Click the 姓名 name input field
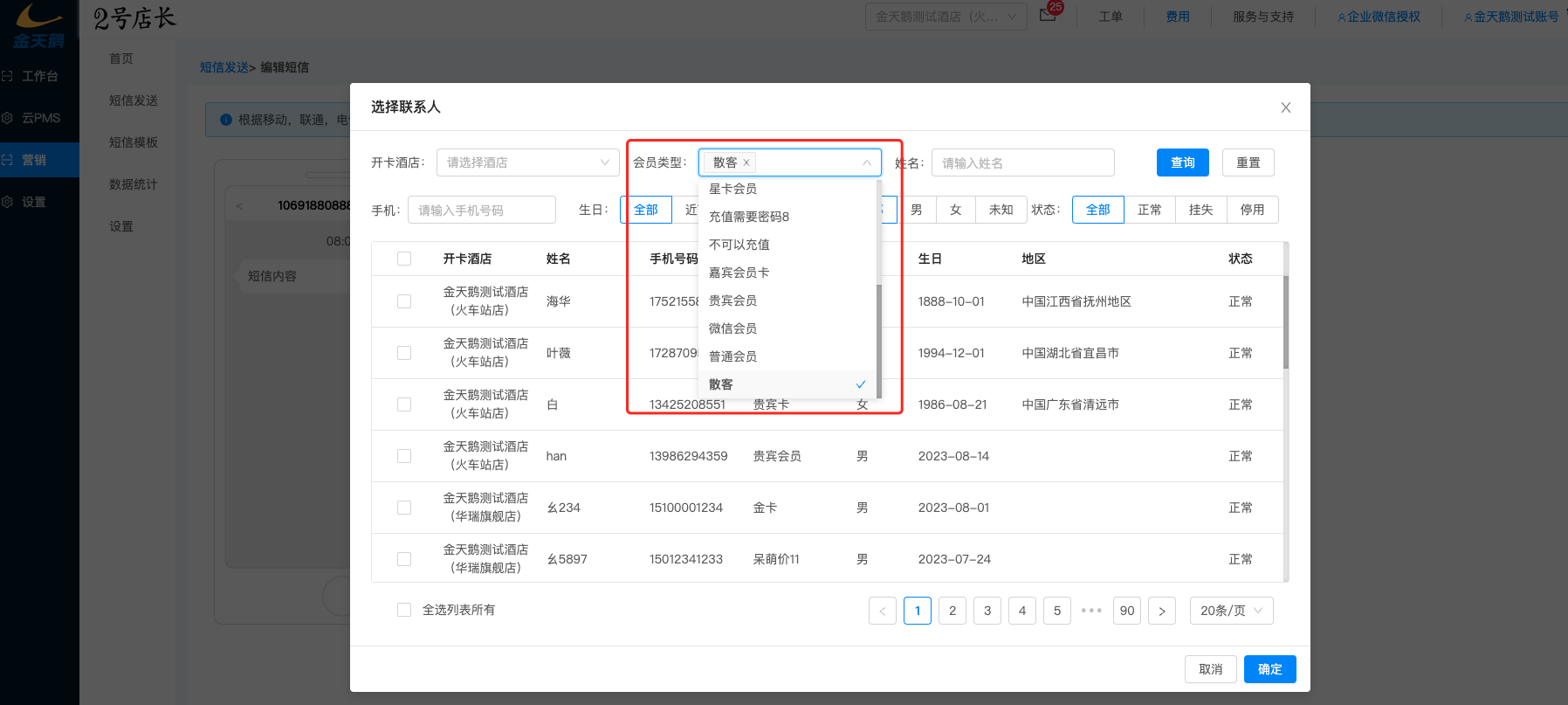 coord(1023,162)
